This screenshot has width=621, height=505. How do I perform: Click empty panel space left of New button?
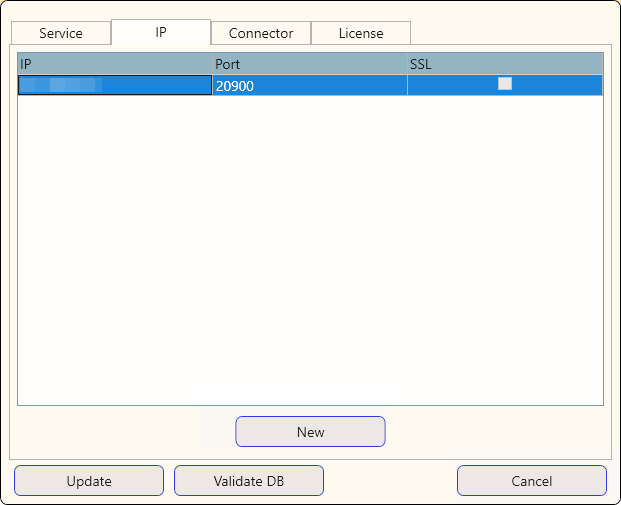(x=120, y=432)
